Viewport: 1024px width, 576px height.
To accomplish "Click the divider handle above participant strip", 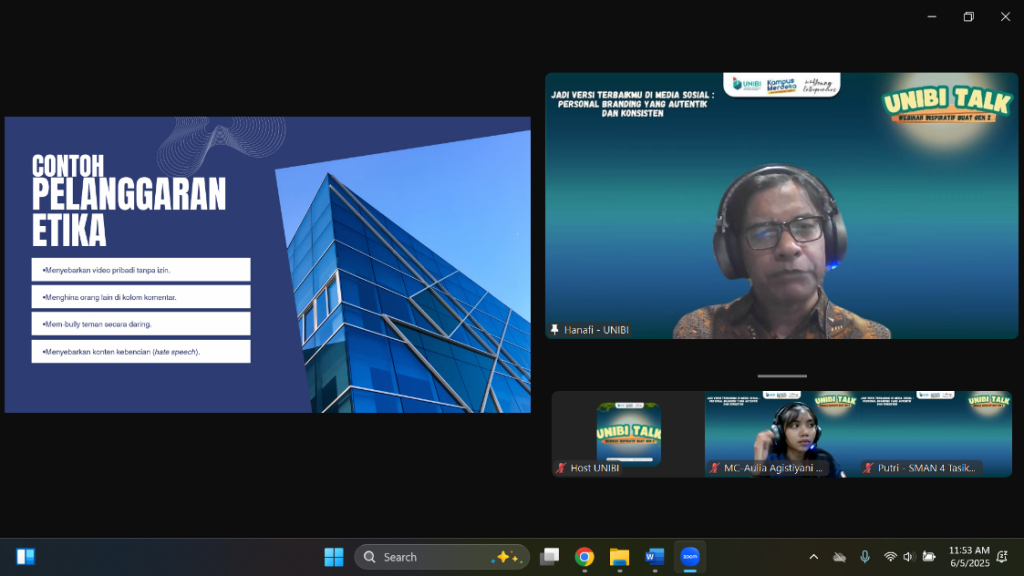I will click(782, 376).
